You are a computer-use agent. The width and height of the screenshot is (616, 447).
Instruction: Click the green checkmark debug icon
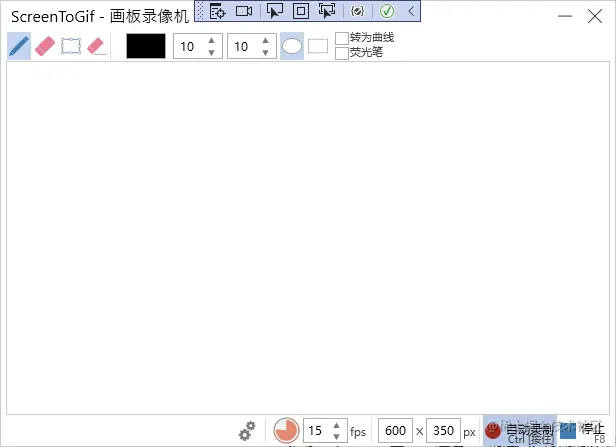tap(387, 11)
